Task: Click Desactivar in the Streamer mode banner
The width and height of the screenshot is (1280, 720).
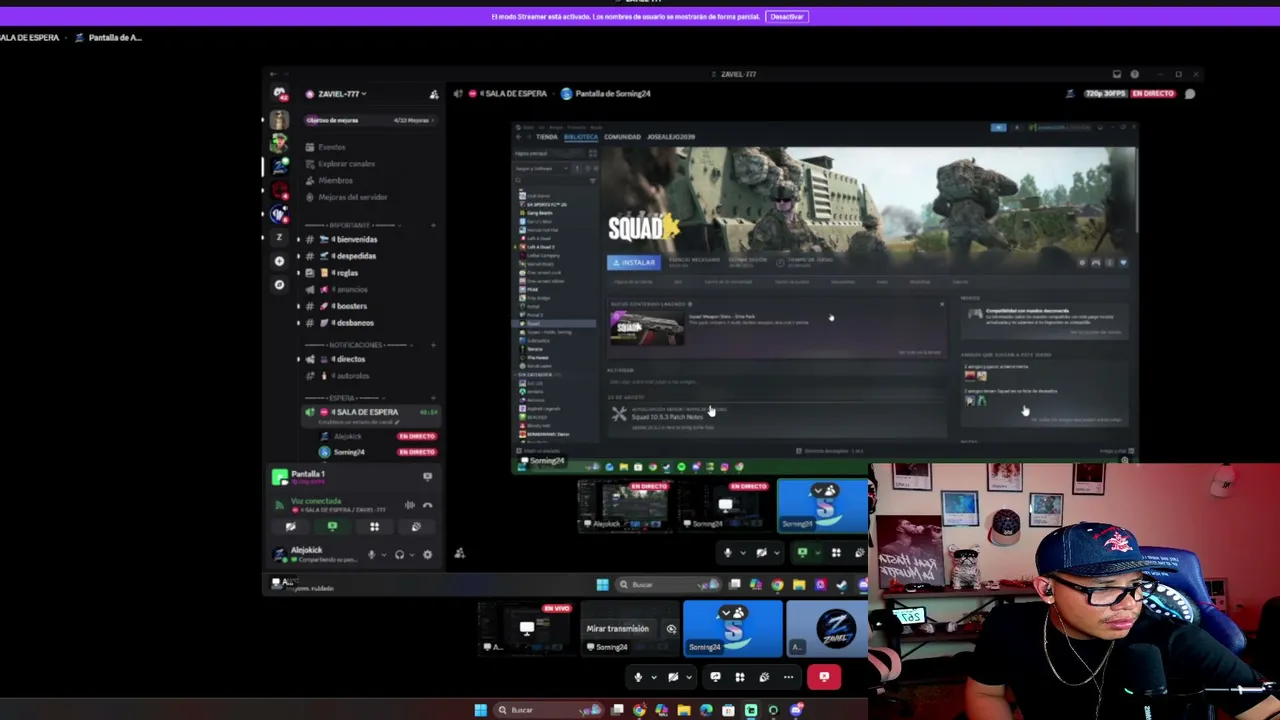Action: [787, 16]
